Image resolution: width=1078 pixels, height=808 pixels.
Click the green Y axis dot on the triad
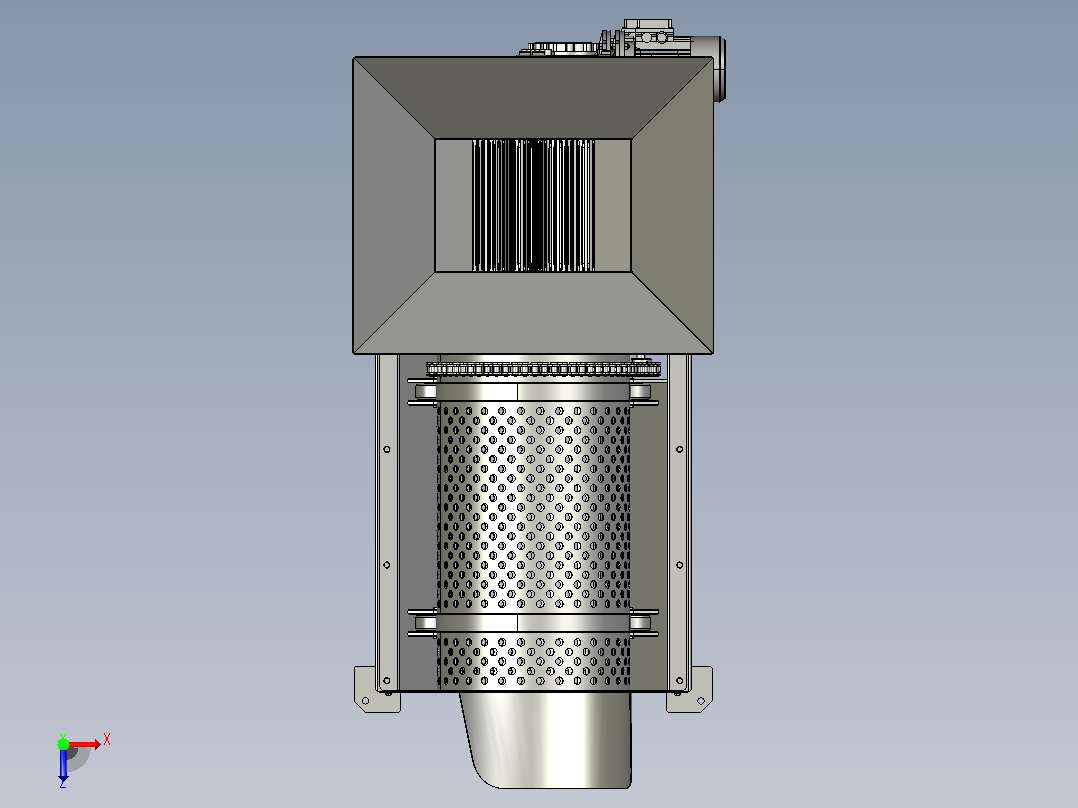[x=63, y=744]
